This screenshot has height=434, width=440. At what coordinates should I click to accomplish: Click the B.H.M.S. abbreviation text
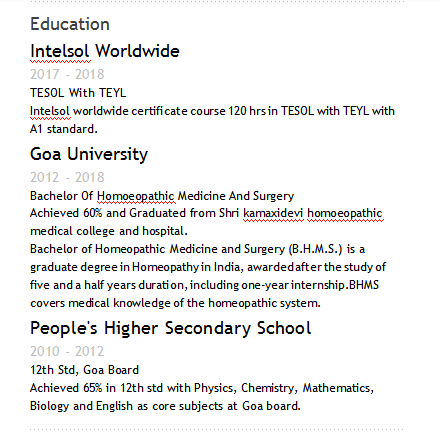pos(316,249)
